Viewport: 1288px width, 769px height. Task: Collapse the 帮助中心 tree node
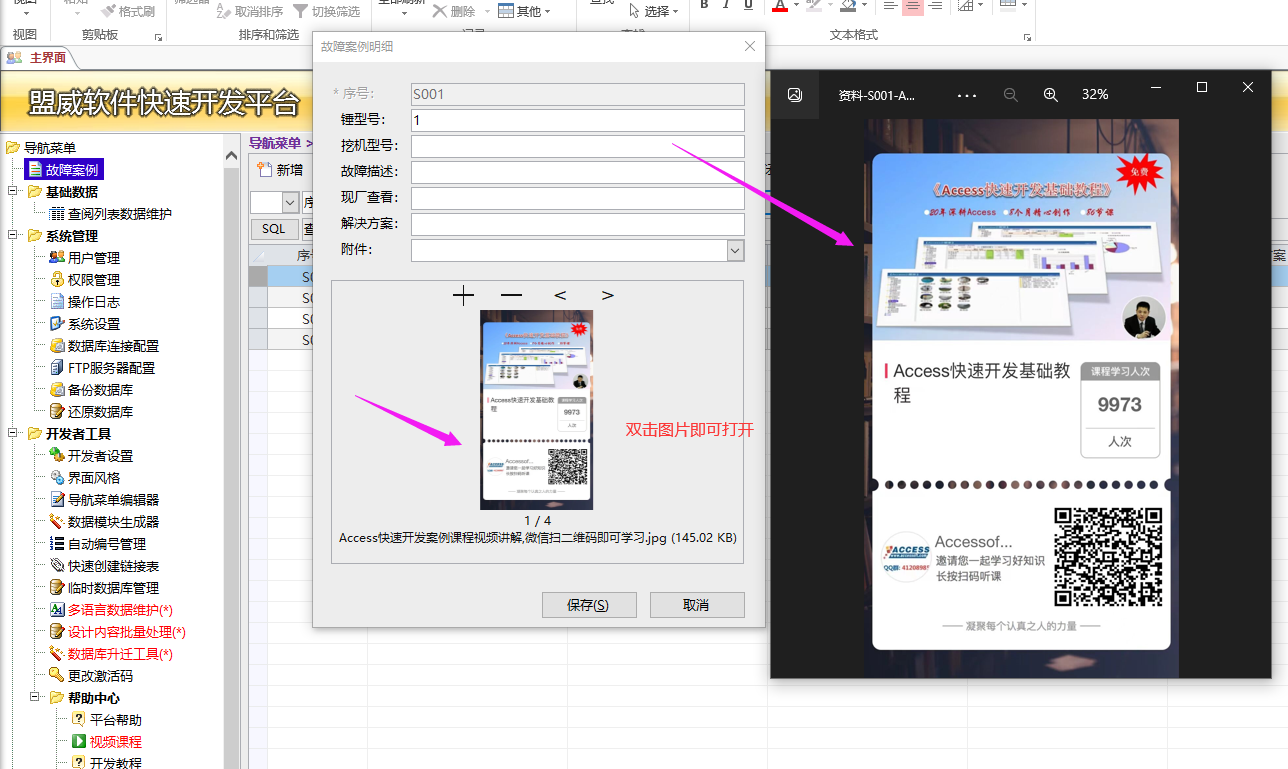point(35,698)
